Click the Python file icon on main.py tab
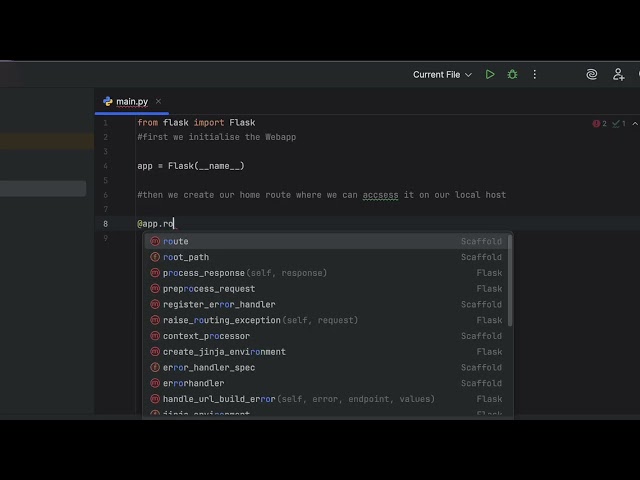Viewport: 640px width, 480px height. (108, 101)
